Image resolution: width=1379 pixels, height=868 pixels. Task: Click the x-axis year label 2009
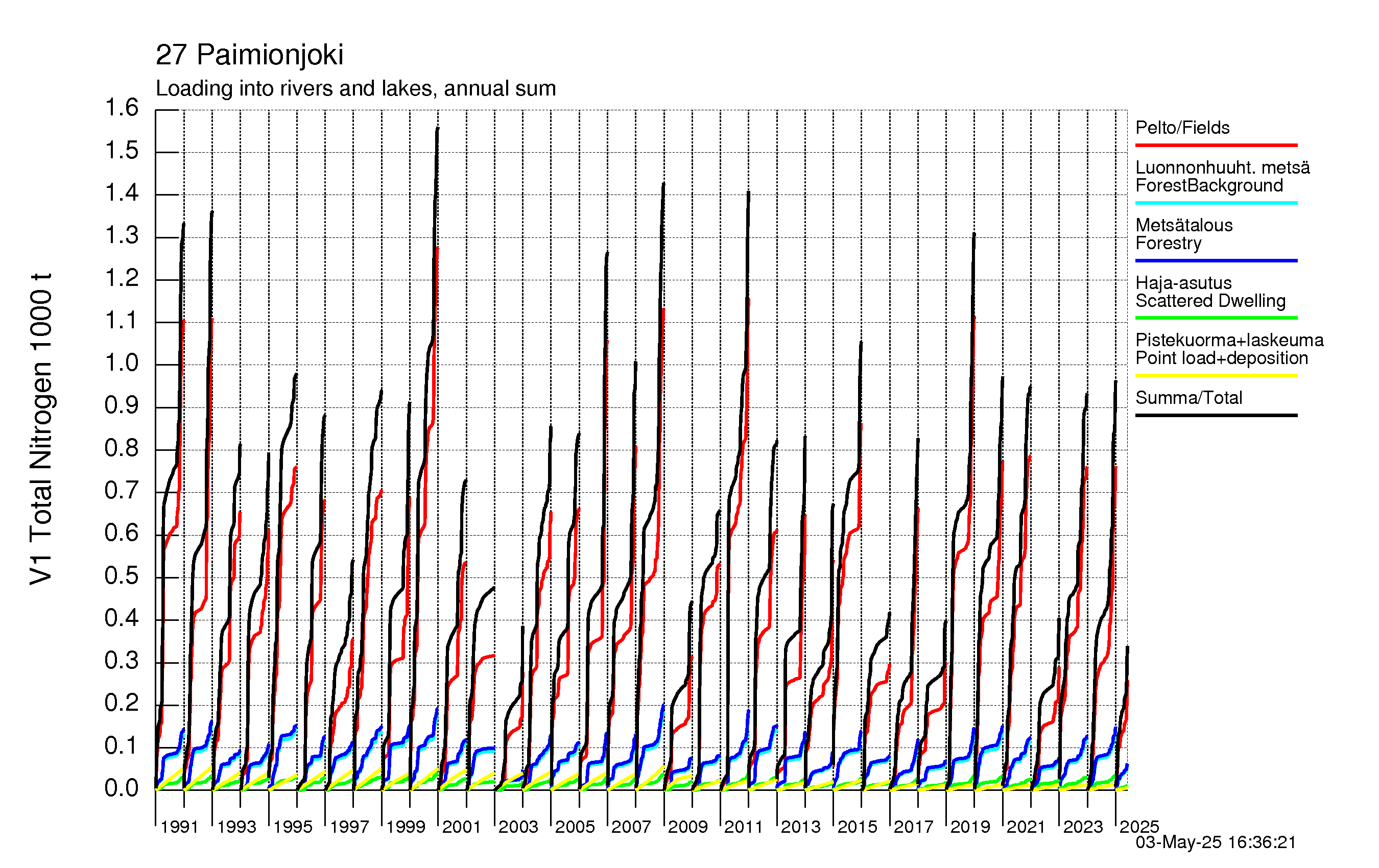point(688,827)
